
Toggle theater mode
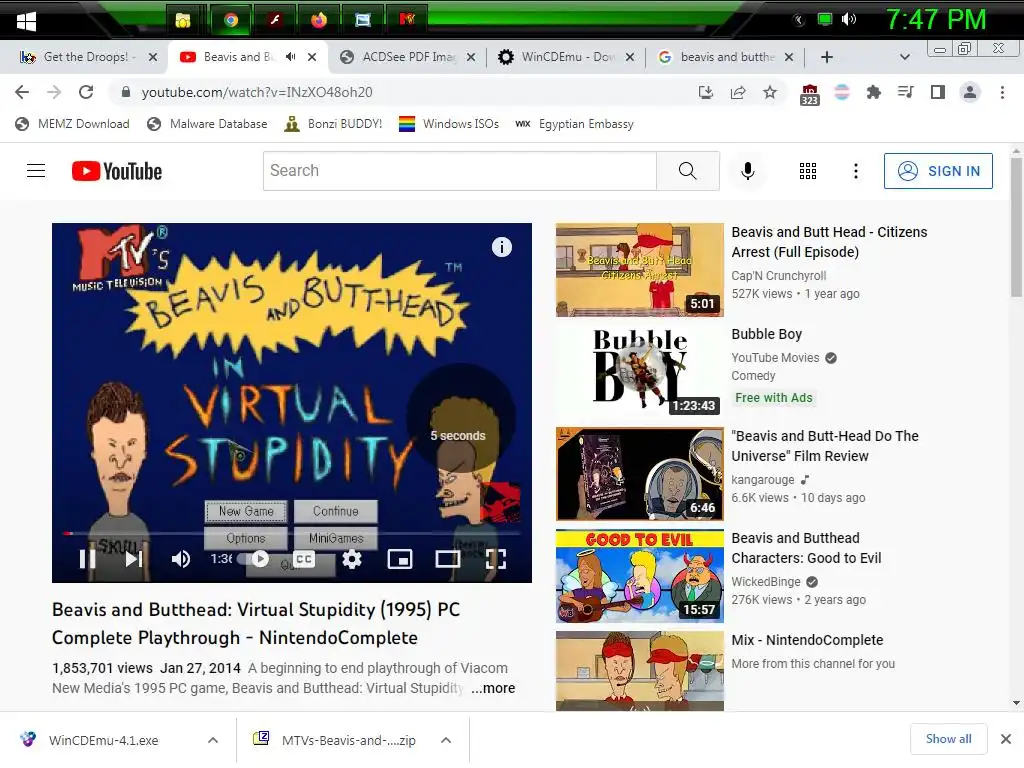pos(448,559)
